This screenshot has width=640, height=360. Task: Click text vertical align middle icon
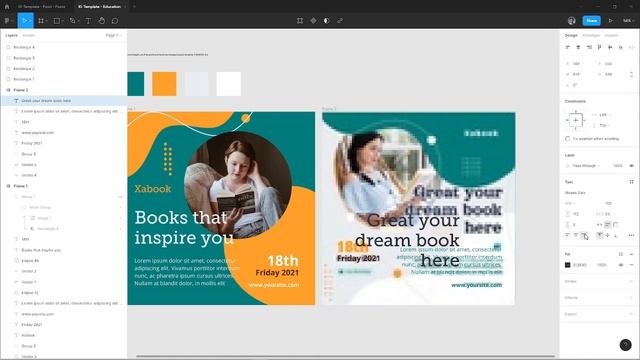(607, 235)
